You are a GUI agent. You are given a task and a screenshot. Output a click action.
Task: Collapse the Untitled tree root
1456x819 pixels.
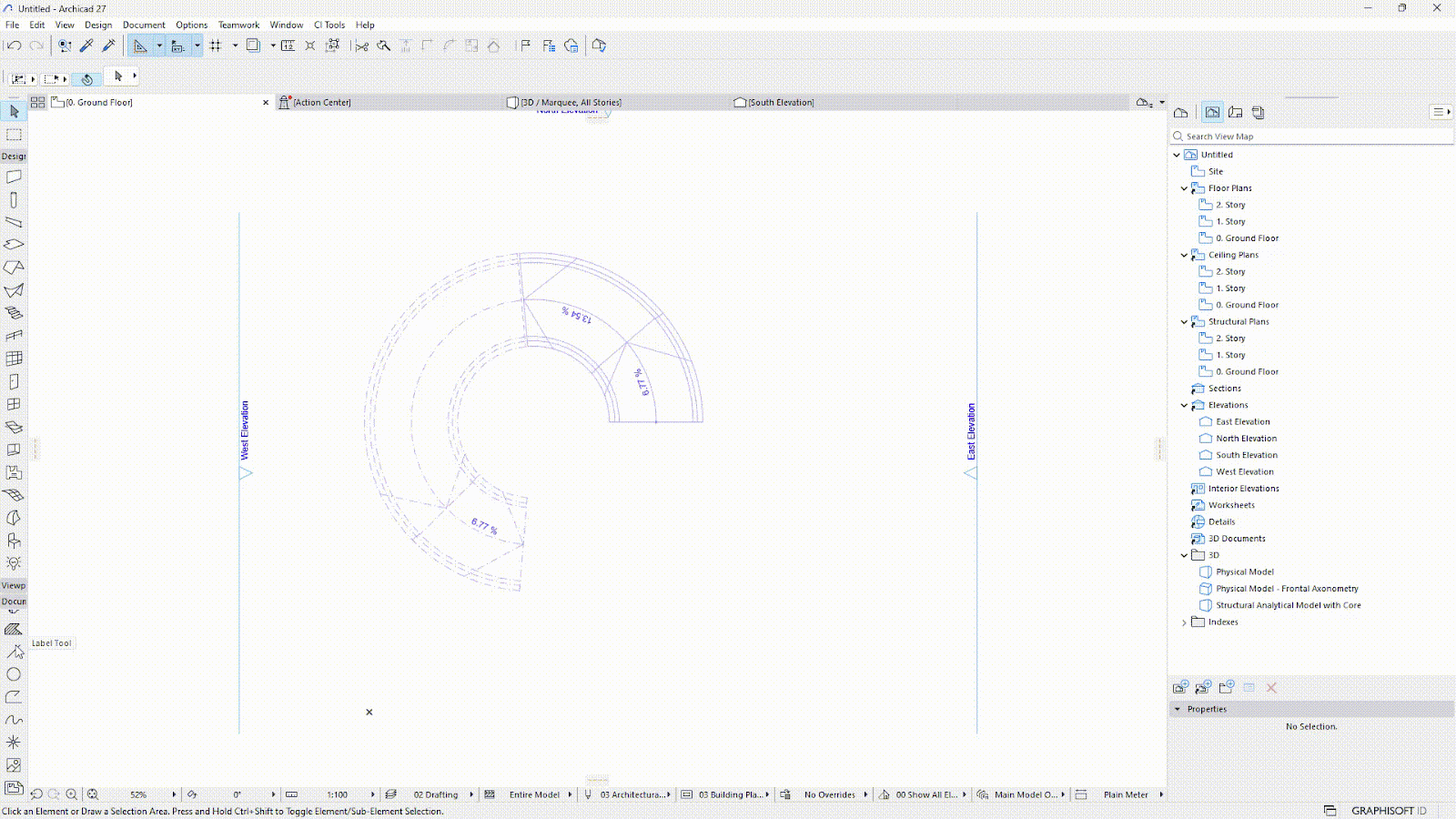[1177, 155]
